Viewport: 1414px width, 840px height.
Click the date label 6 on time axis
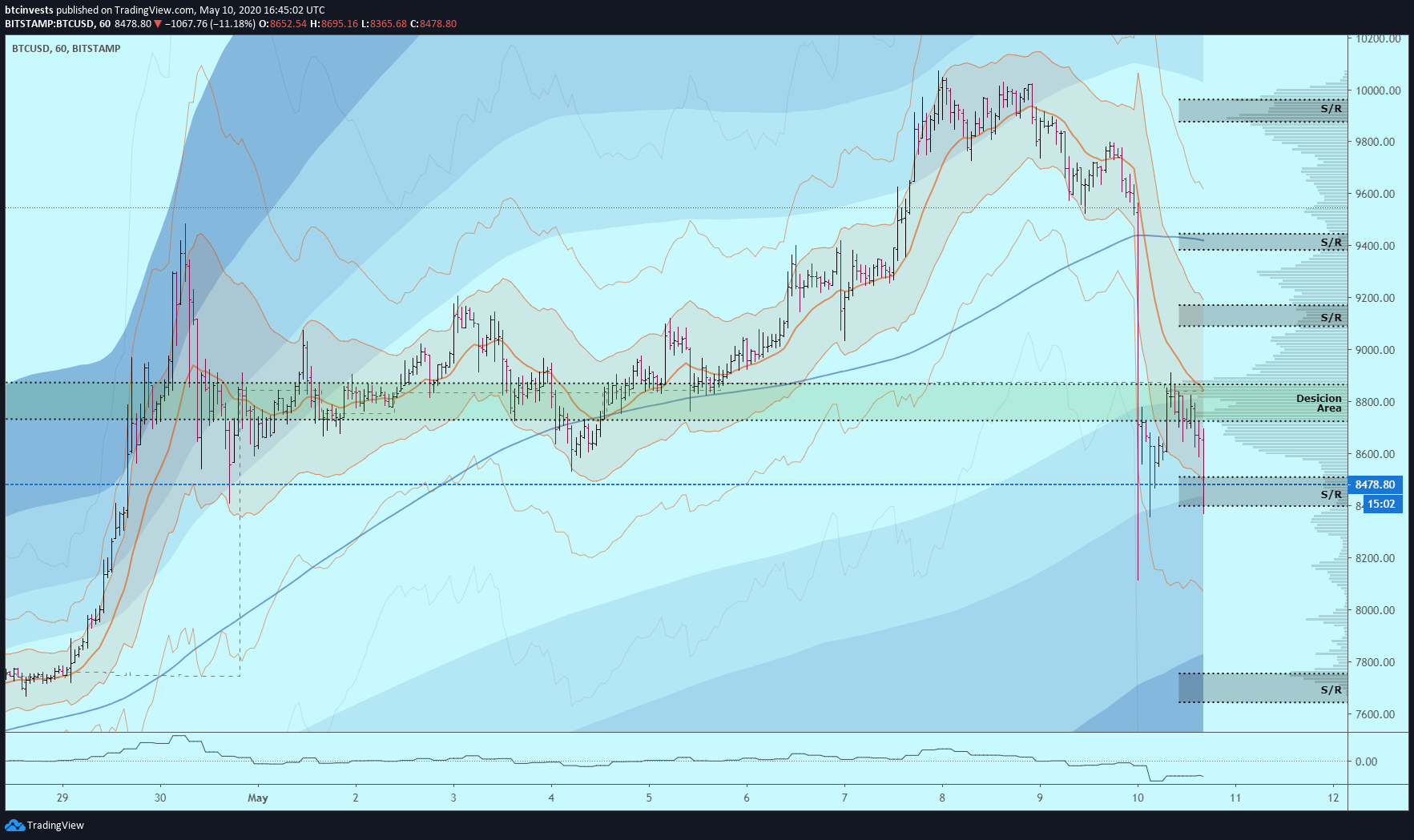tap(747, 798)
